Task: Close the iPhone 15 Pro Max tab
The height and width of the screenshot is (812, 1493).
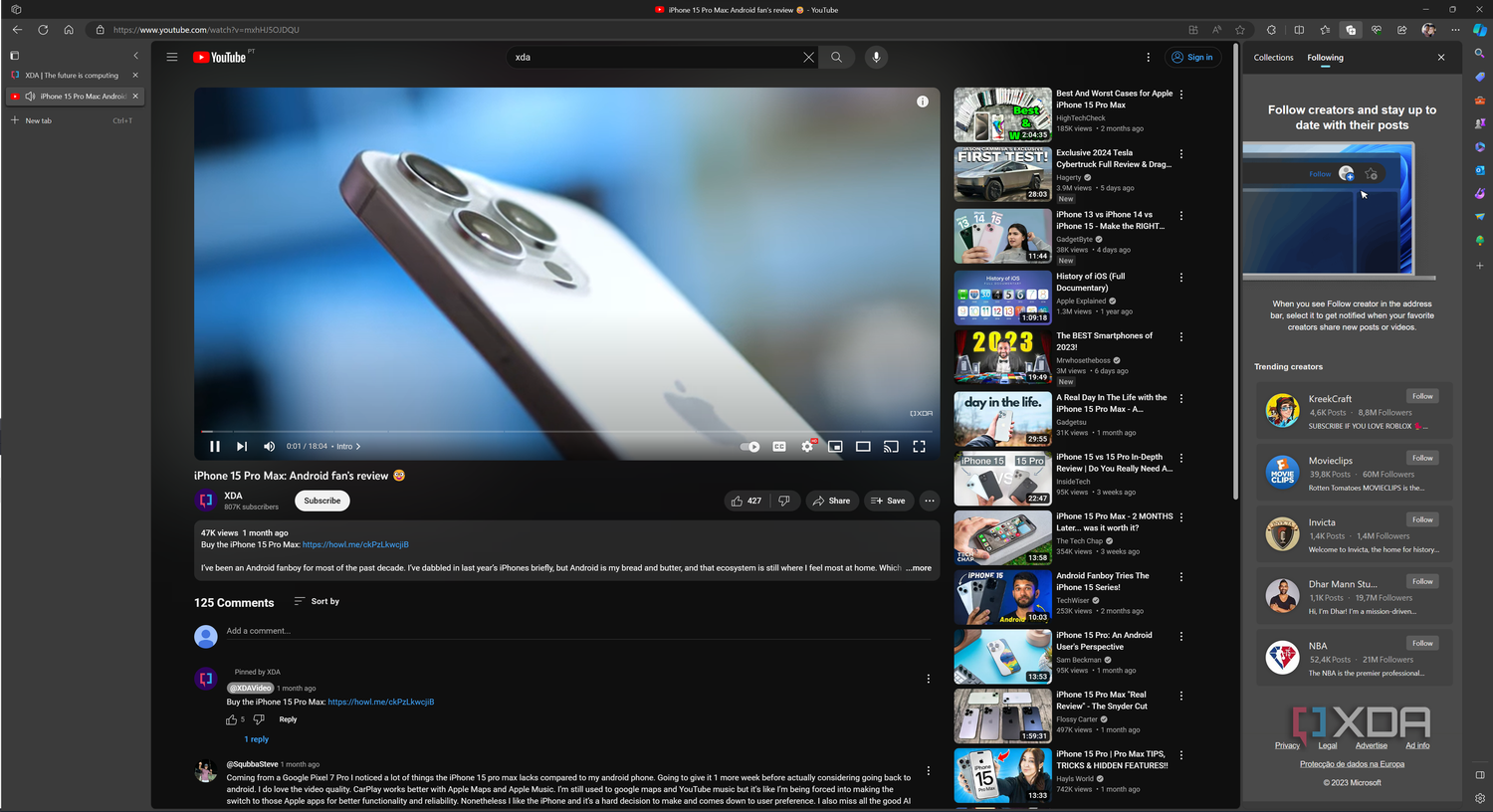Action: 135,97
